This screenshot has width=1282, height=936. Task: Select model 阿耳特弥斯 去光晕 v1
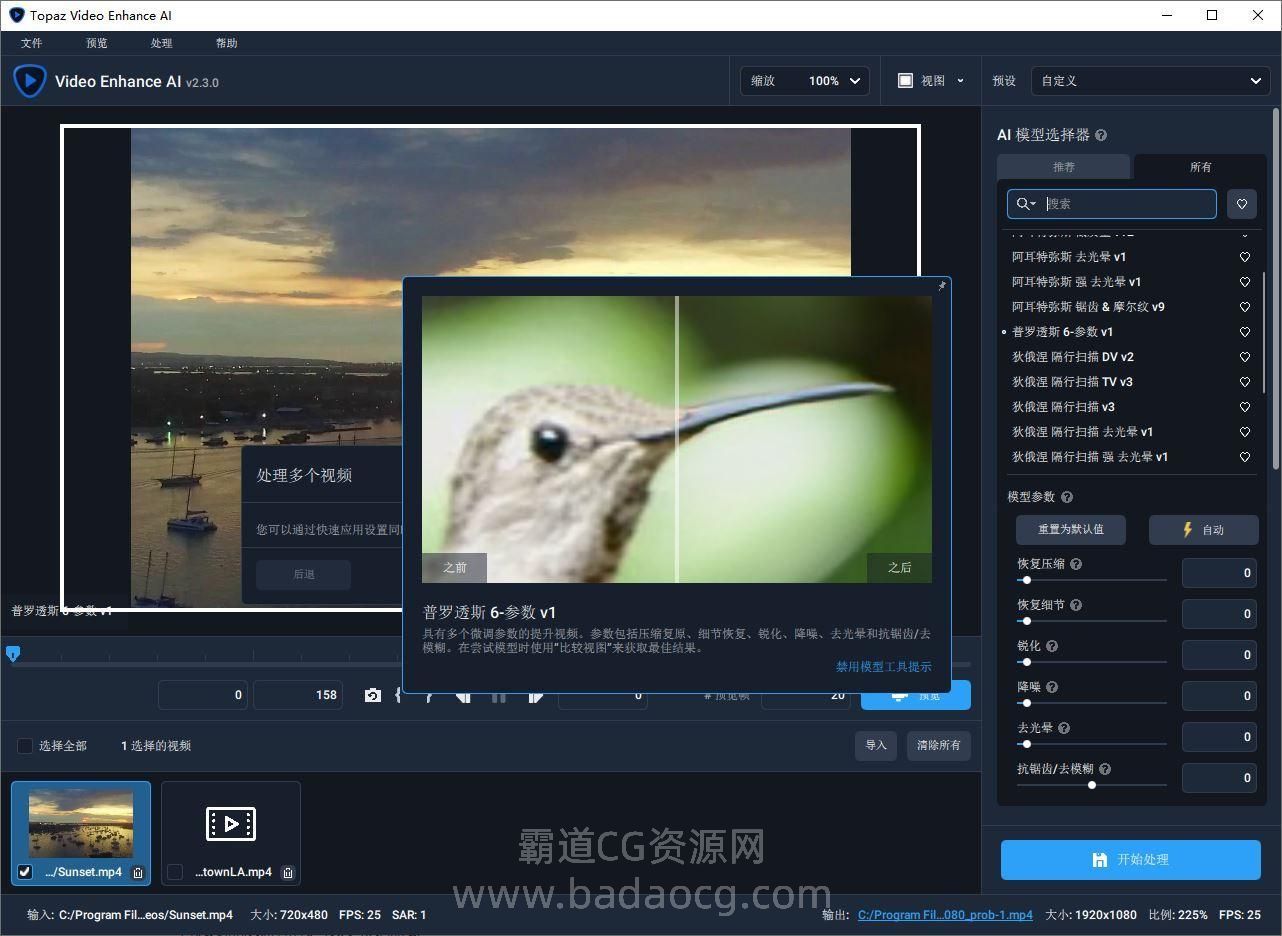[x=1069, y=257]
